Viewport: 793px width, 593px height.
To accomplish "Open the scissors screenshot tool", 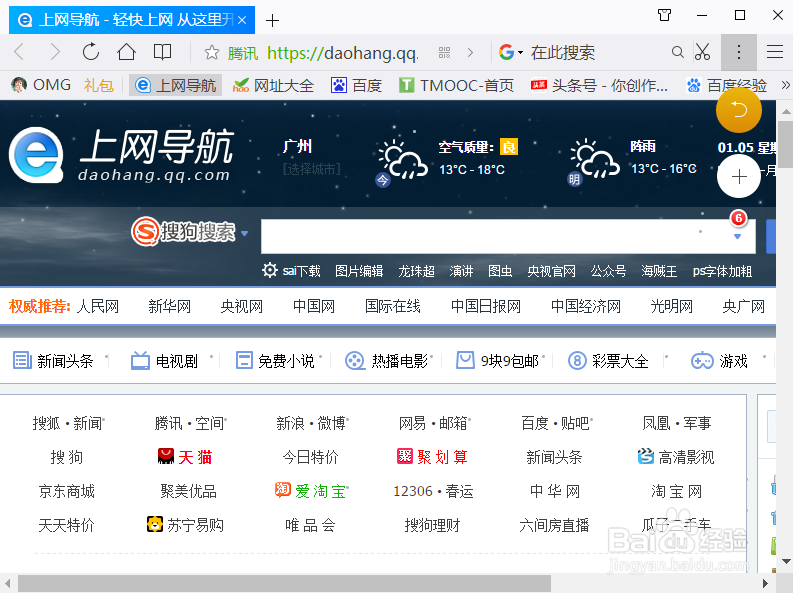I will 702,52.
